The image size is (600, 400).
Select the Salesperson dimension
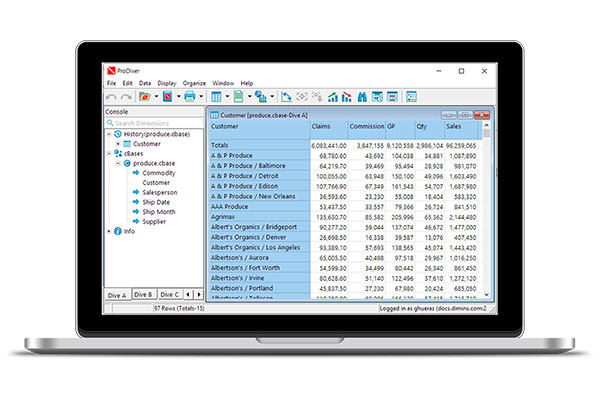tap(160, 193)
